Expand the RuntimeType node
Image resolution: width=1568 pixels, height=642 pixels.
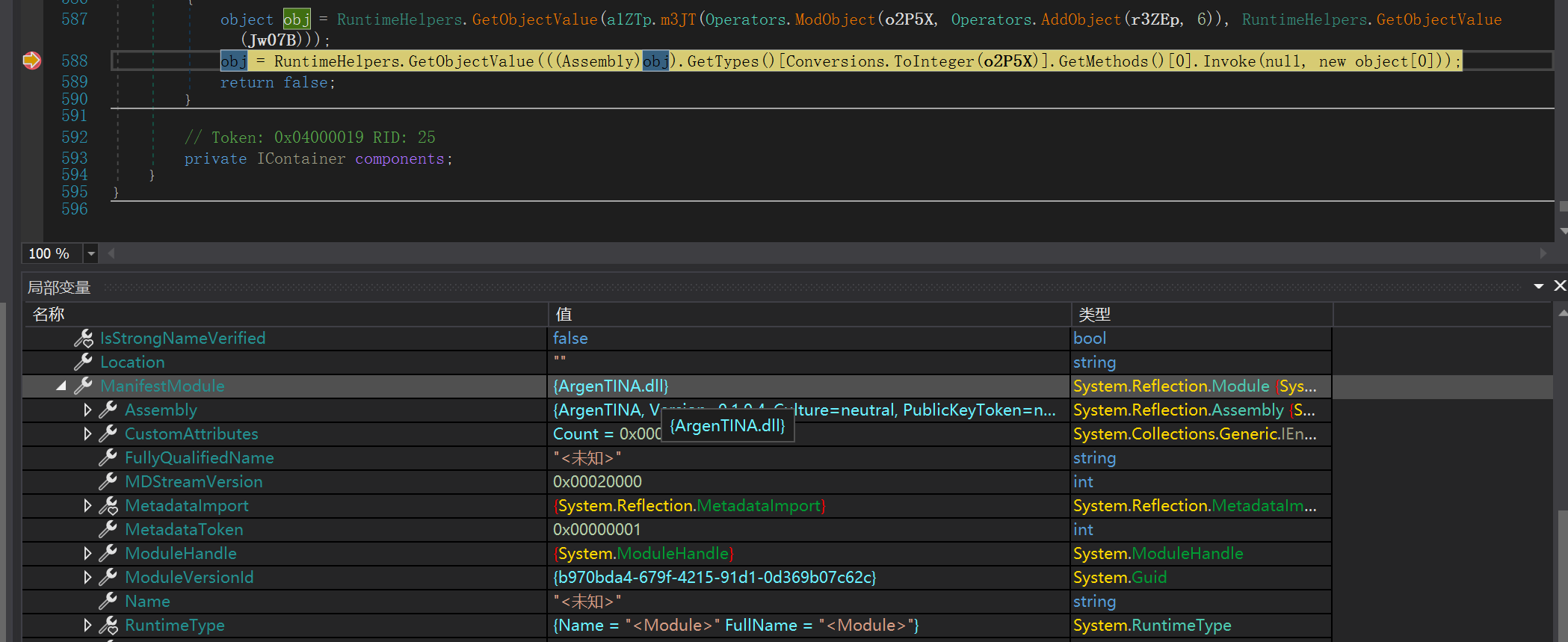pyautogui.click(x=87, y=626)
